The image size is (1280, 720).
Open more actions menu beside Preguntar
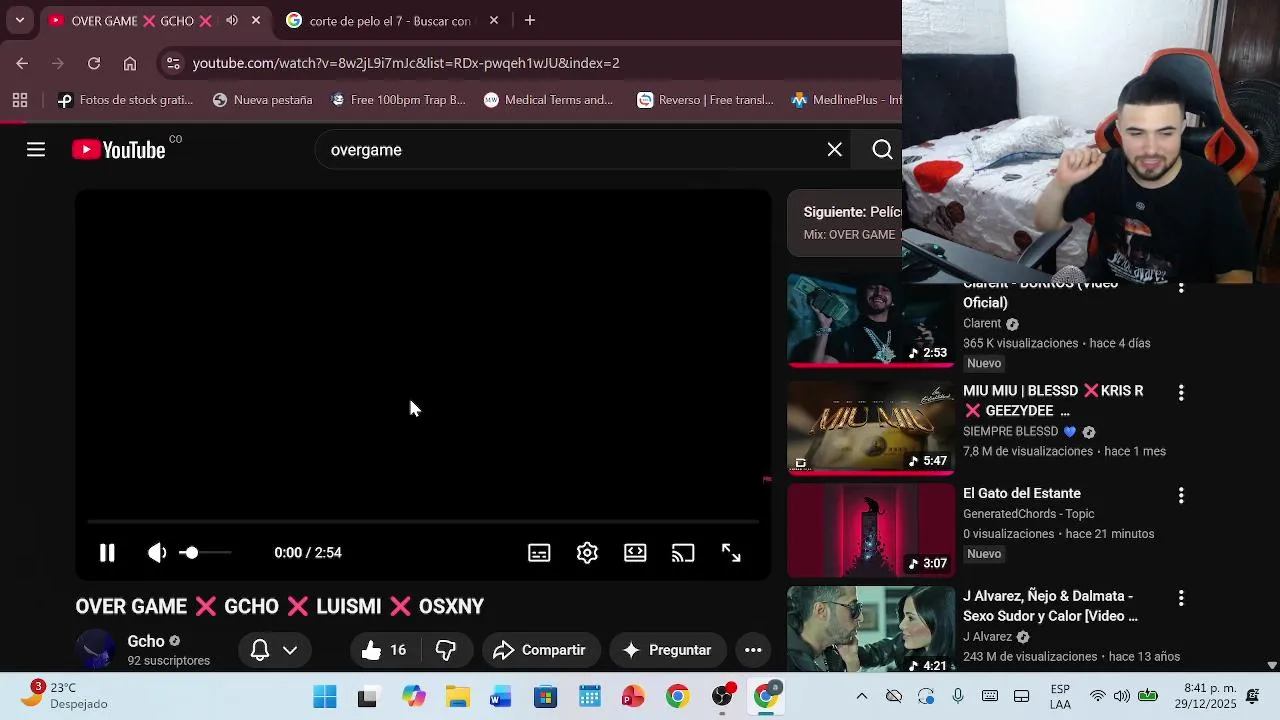(753, 650)
